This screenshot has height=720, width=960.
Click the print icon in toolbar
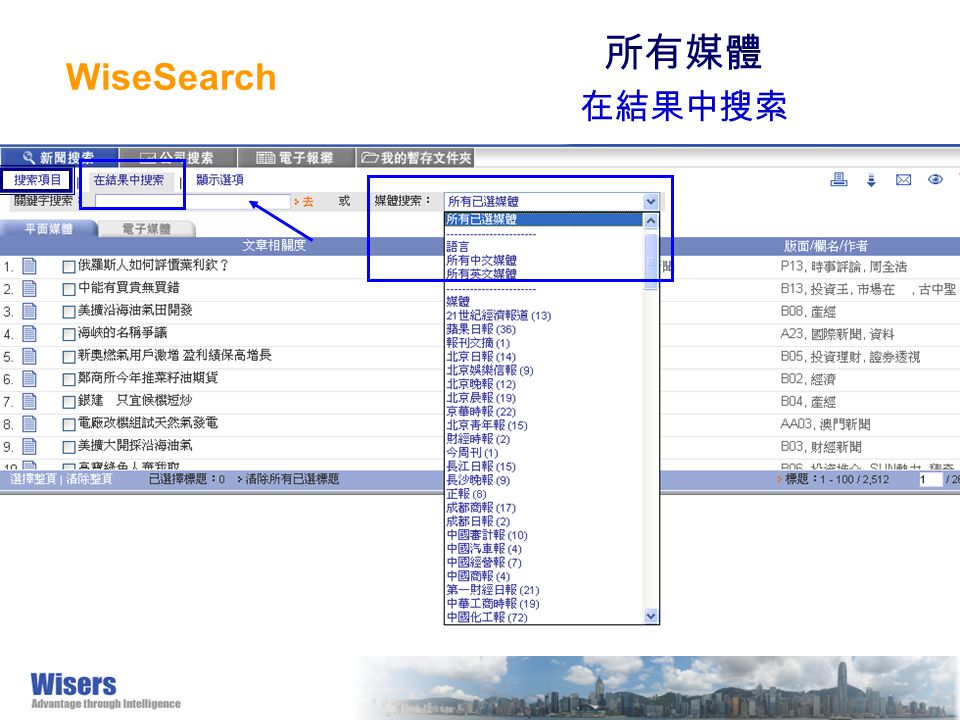(838, 179)
